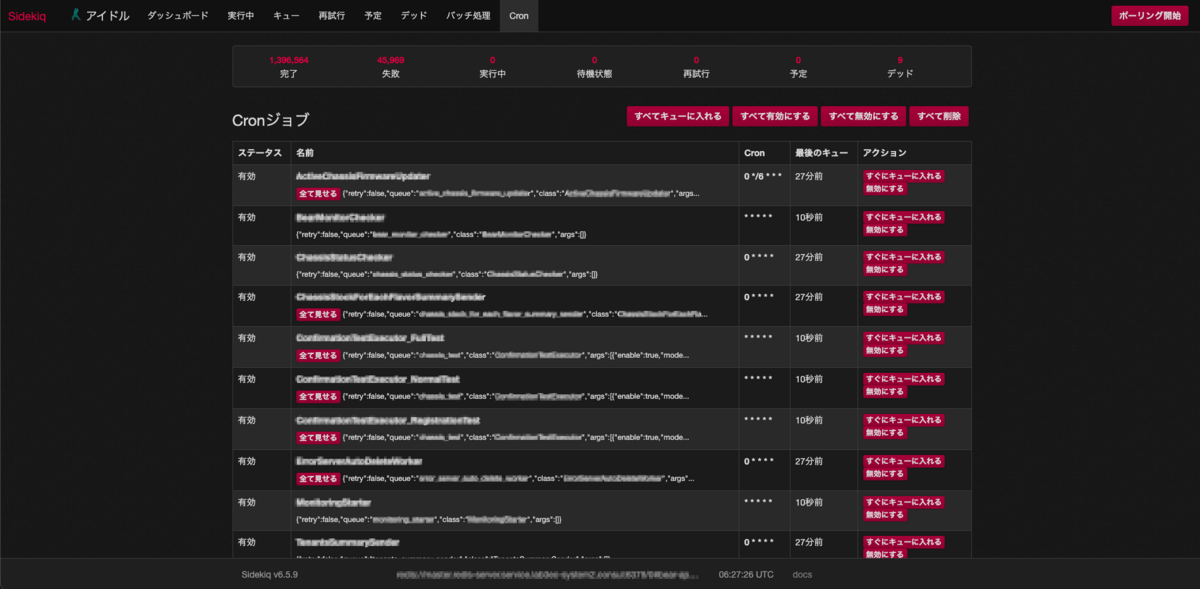Open ConfirmationTestExecutor_RegistrationTest job name
This screenshot has width=1200, height=589.
point(388,420)
